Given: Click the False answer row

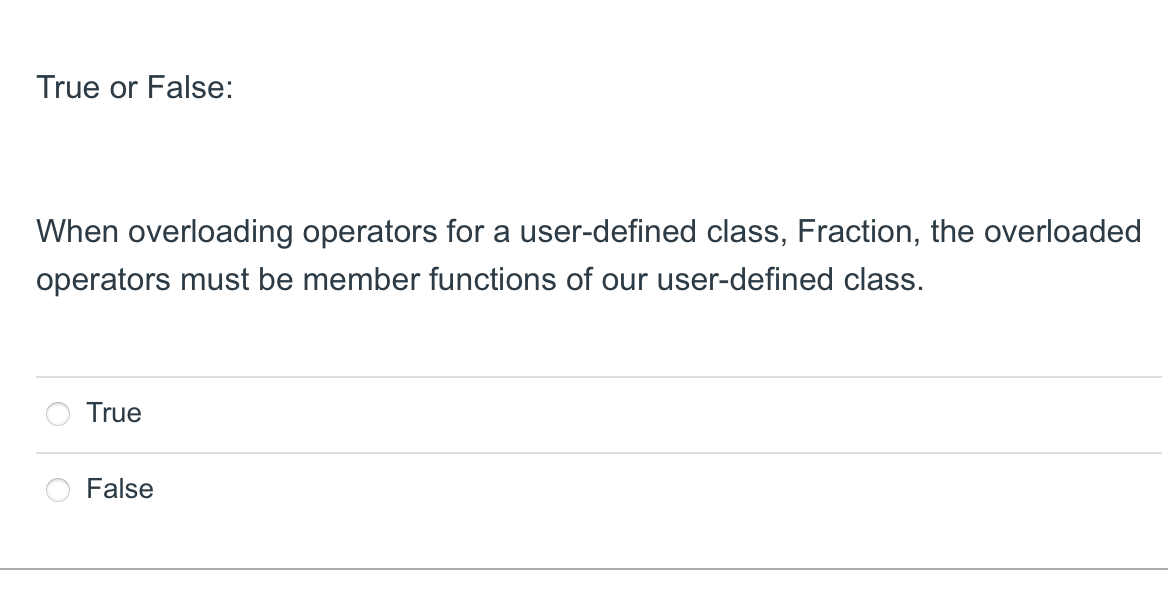Looking at the screenshot, I should [400, 489].
